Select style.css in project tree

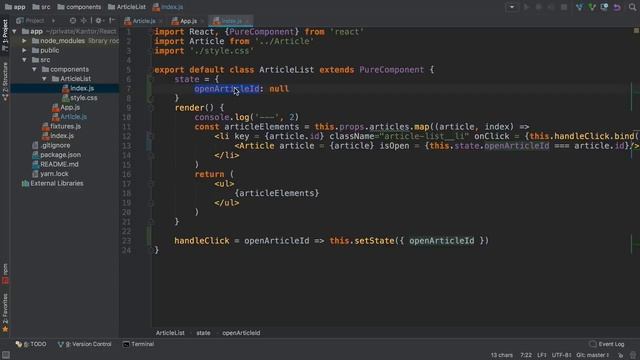(80, 98)
